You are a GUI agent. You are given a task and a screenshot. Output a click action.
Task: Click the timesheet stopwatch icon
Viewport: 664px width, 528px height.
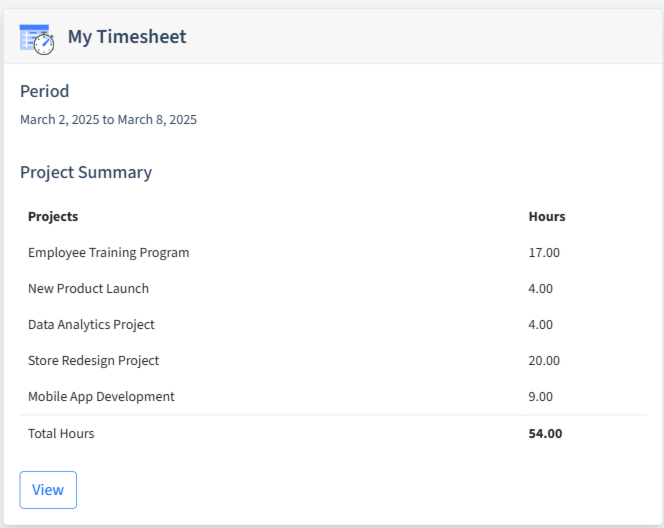click(x=37, y=39)
